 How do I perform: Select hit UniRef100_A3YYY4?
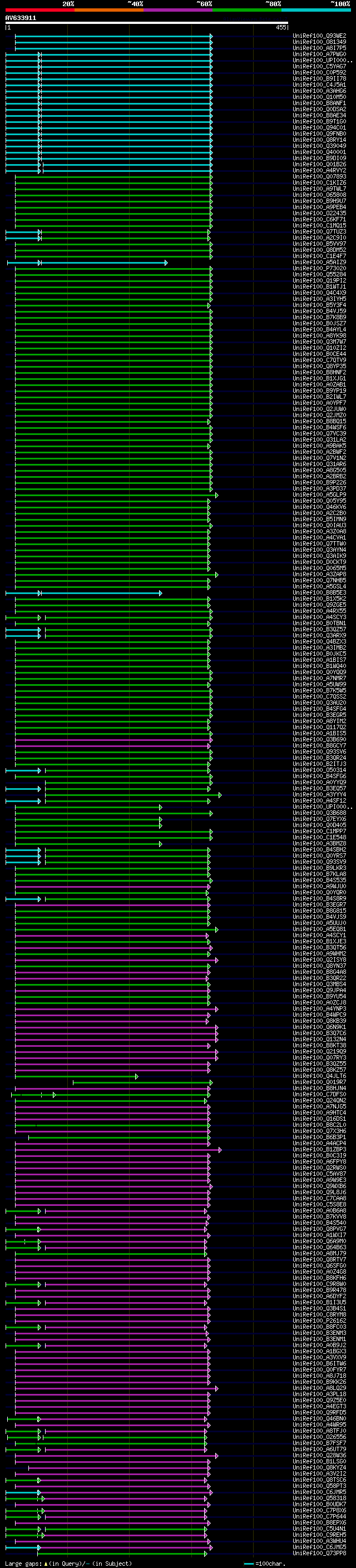pyautogui.click(x=319, y=794)
